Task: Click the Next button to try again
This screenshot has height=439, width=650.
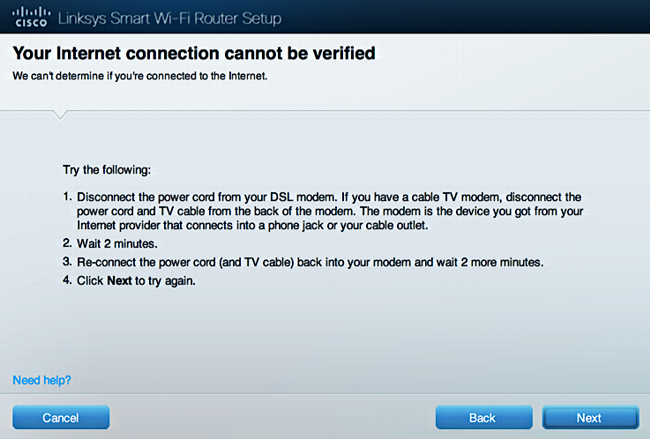Action: [x=590, y=417]
